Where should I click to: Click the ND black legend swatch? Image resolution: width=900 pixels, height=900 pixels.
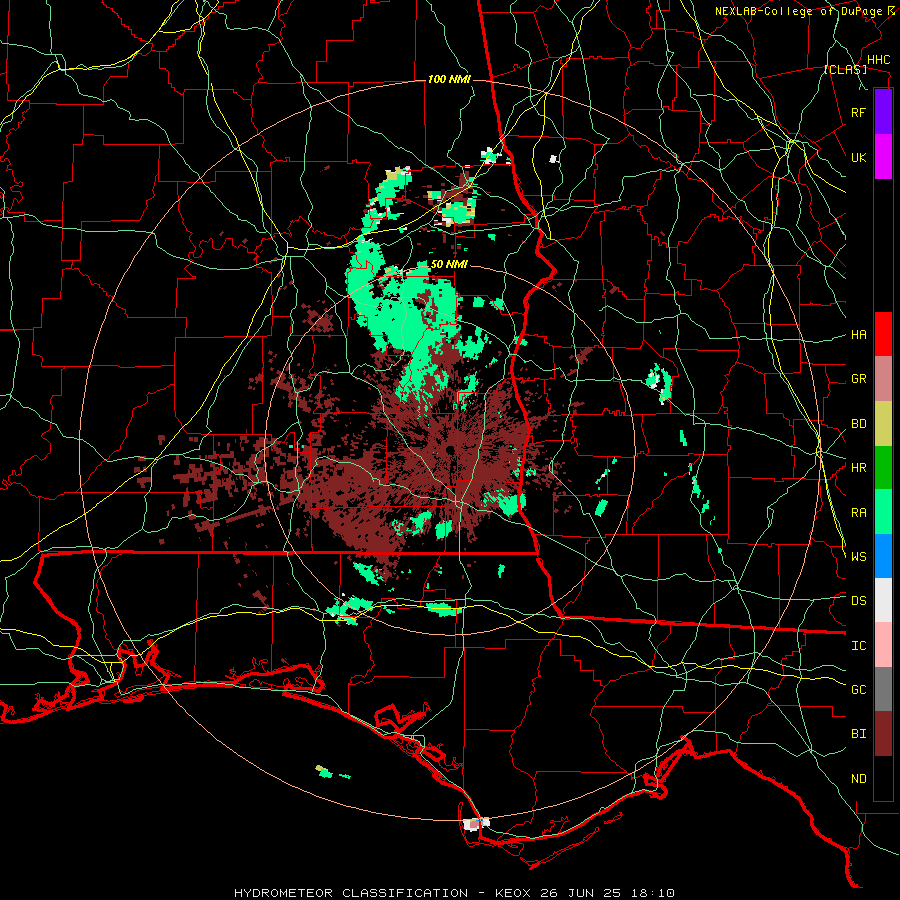coord(883,778)
